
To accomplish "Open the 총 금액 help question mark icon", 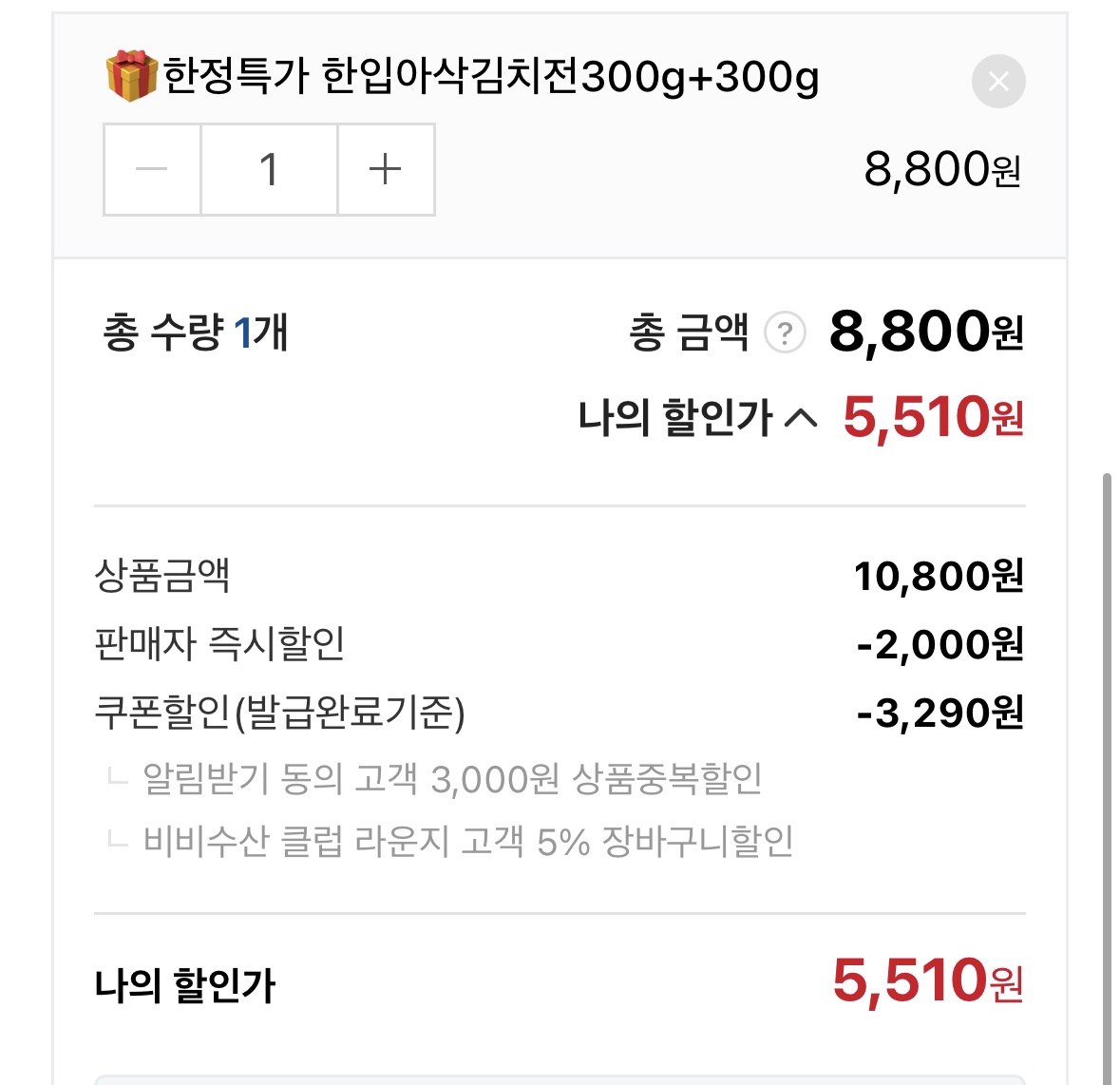I will pos(787,333).
